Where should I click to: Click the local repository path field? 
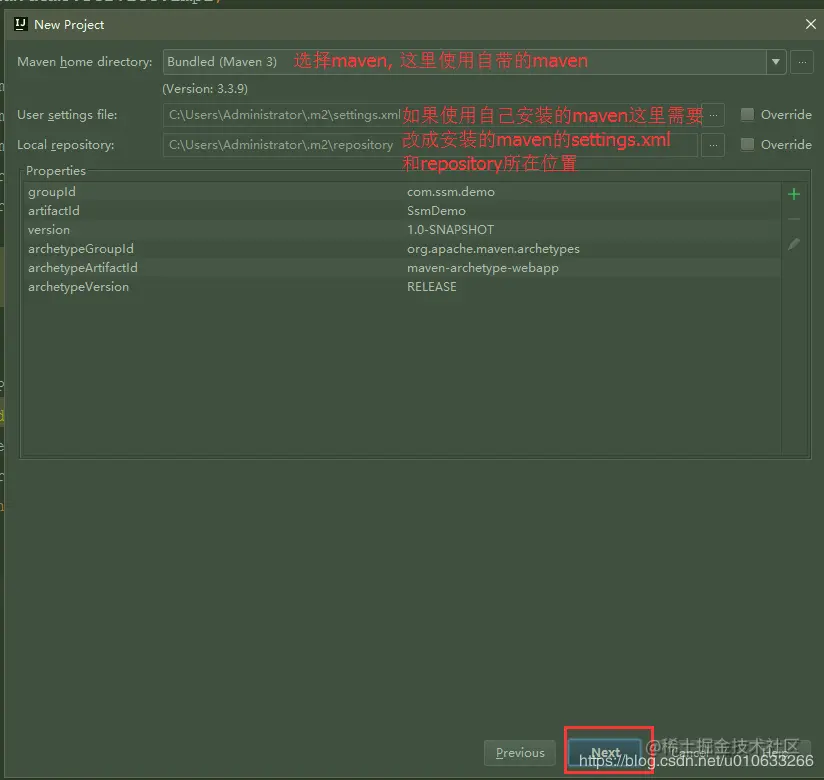430,145
